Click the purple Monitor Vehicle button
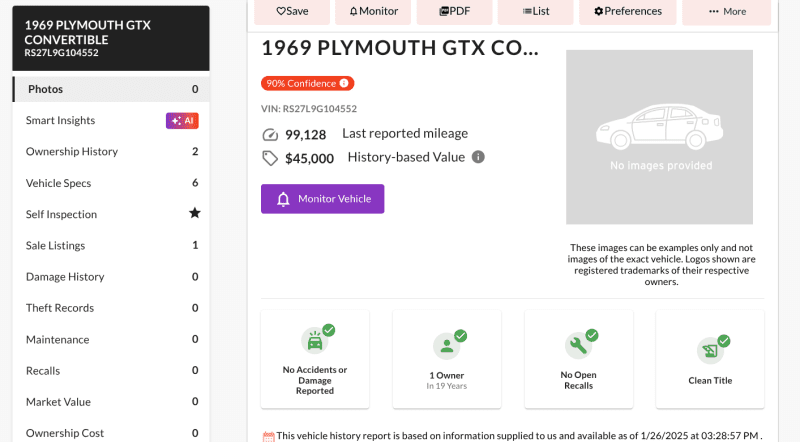This screenshot has width=800, height=442. tap(322, 199)
